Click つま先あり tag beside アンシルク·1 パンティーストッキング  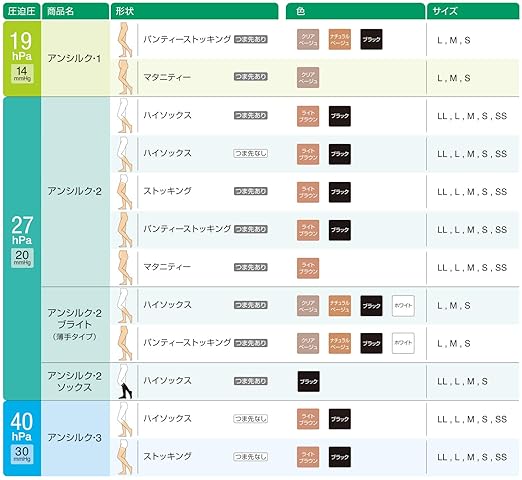click(x=251, y=39)
